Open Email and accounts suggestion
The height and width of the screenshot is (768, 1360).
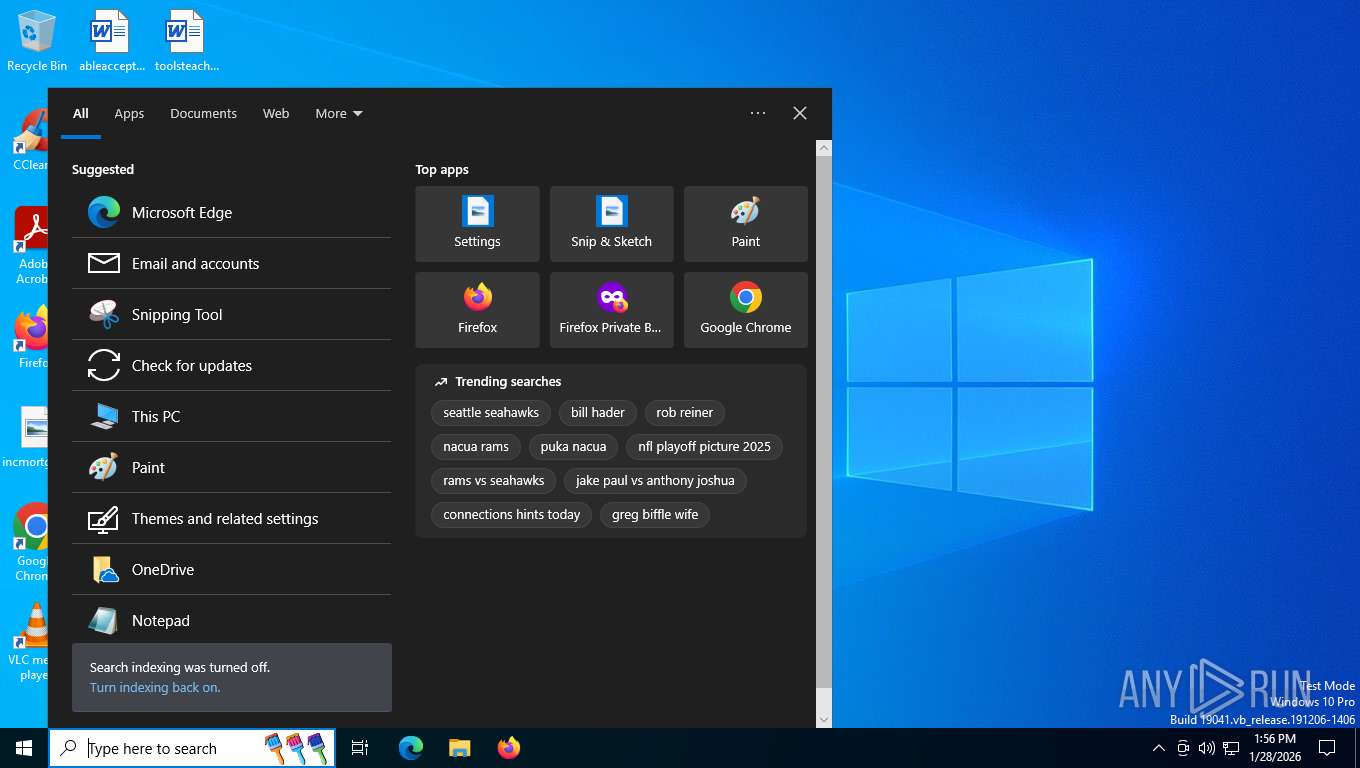coord(231,263)
